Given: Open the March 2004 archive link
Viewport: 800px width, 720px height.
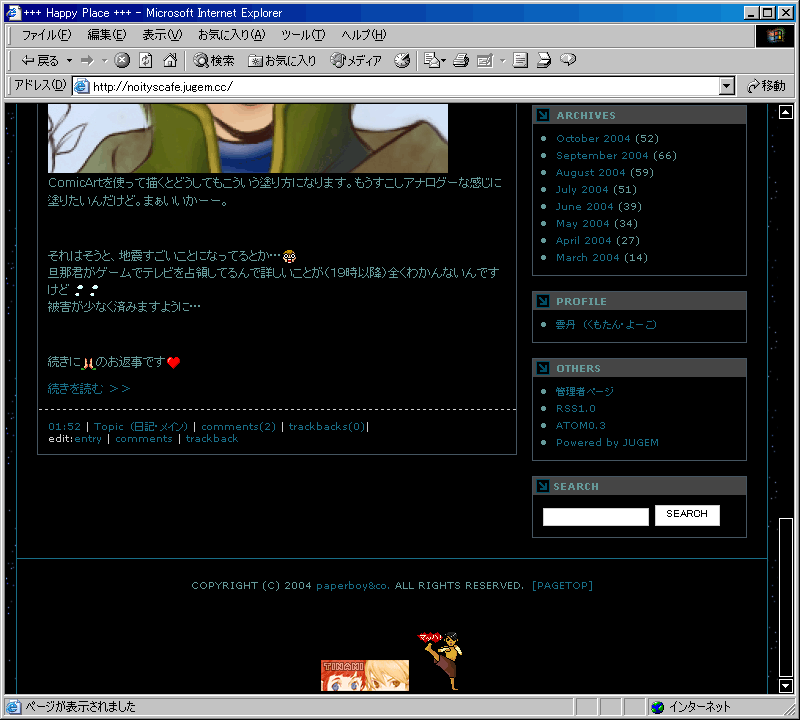Looking at the screenshot, I should (588, 257).
